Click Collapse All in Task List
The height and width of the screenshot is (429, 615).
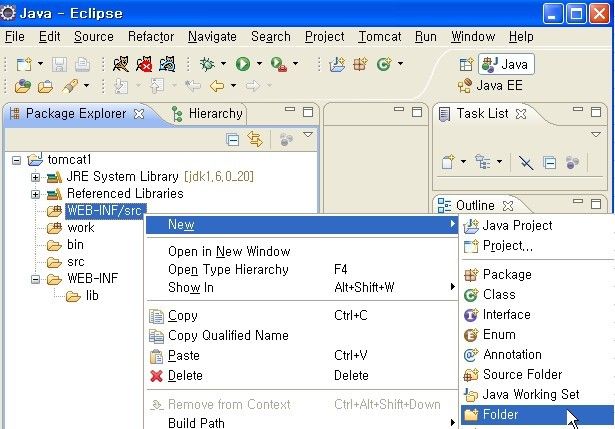point(549,162)
